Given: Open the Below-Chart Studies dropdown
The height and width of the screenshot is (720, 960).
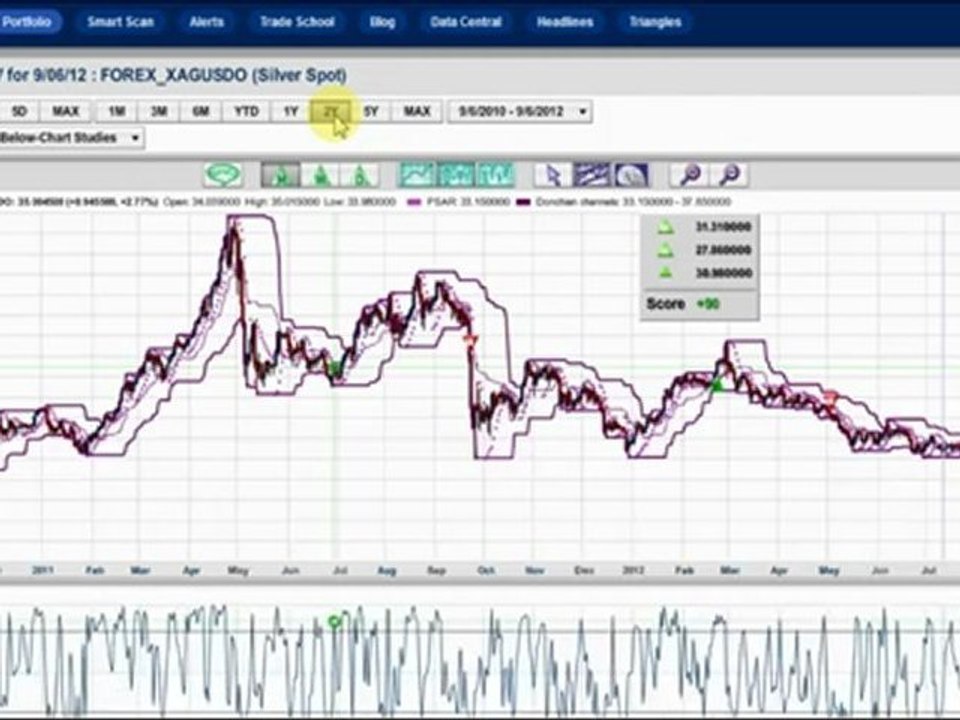Looking at the screenshot, I should (71, 138).
